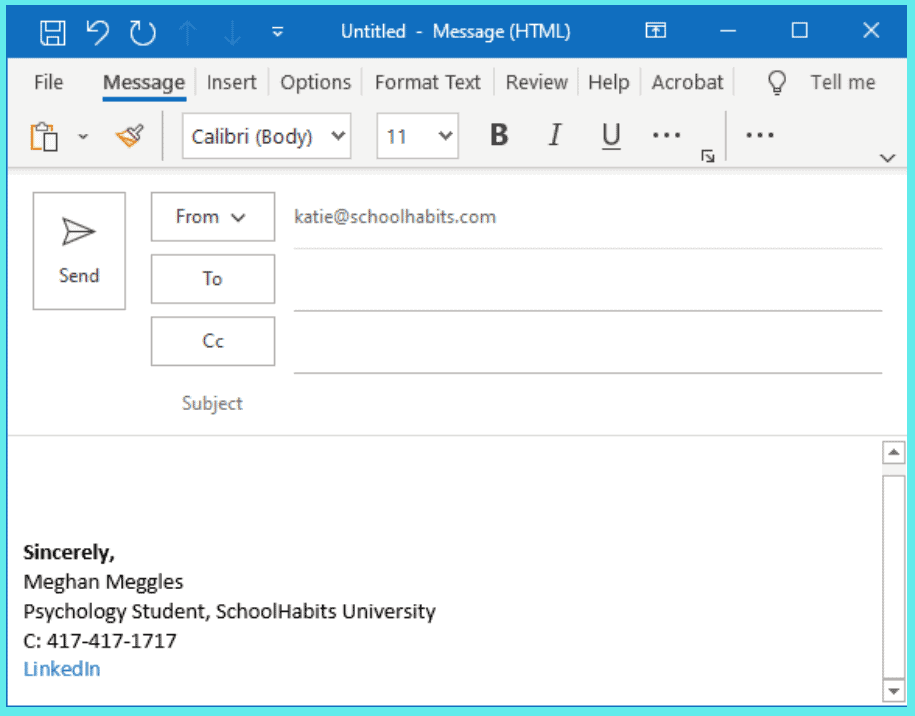Click the ribbon display options icon
The width and height of the screenshot is (915, 716).
pos(655,30)
